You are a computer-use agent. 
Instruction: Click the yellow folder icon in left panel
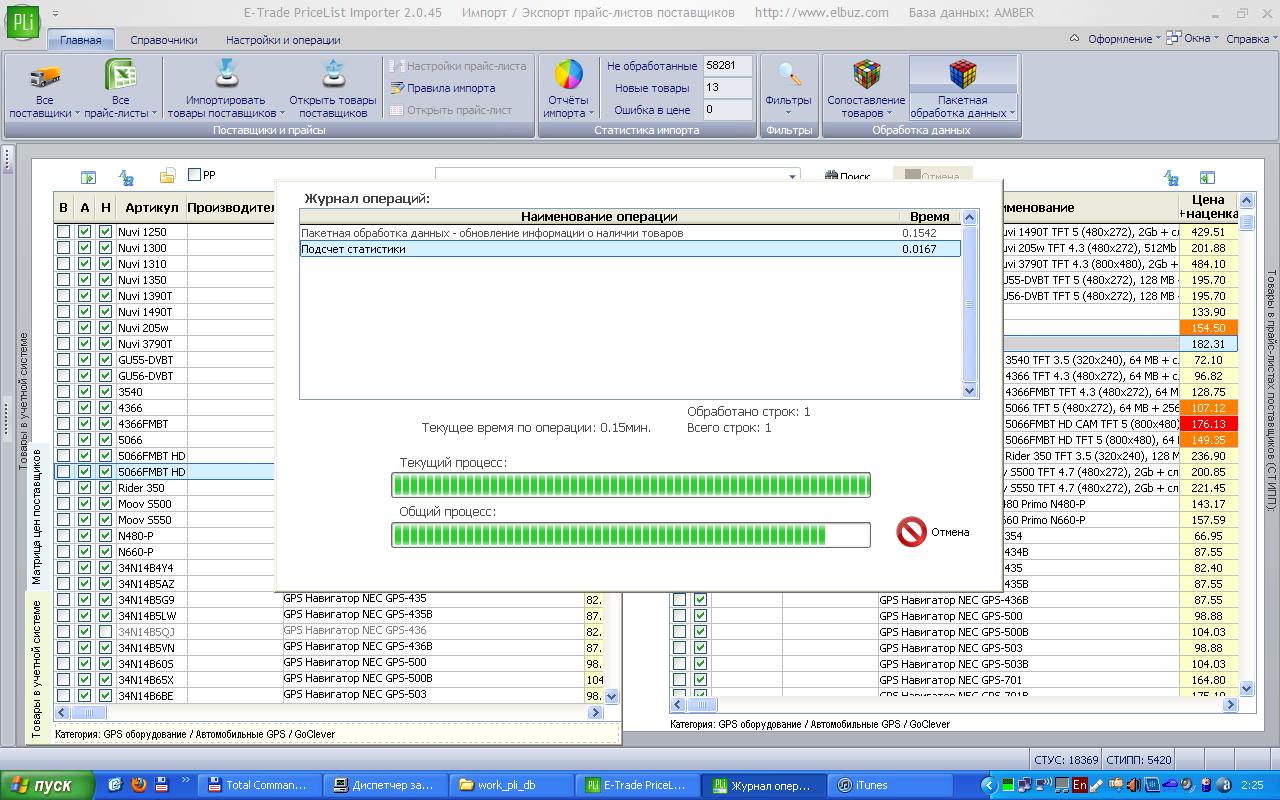tap(168, 177)
